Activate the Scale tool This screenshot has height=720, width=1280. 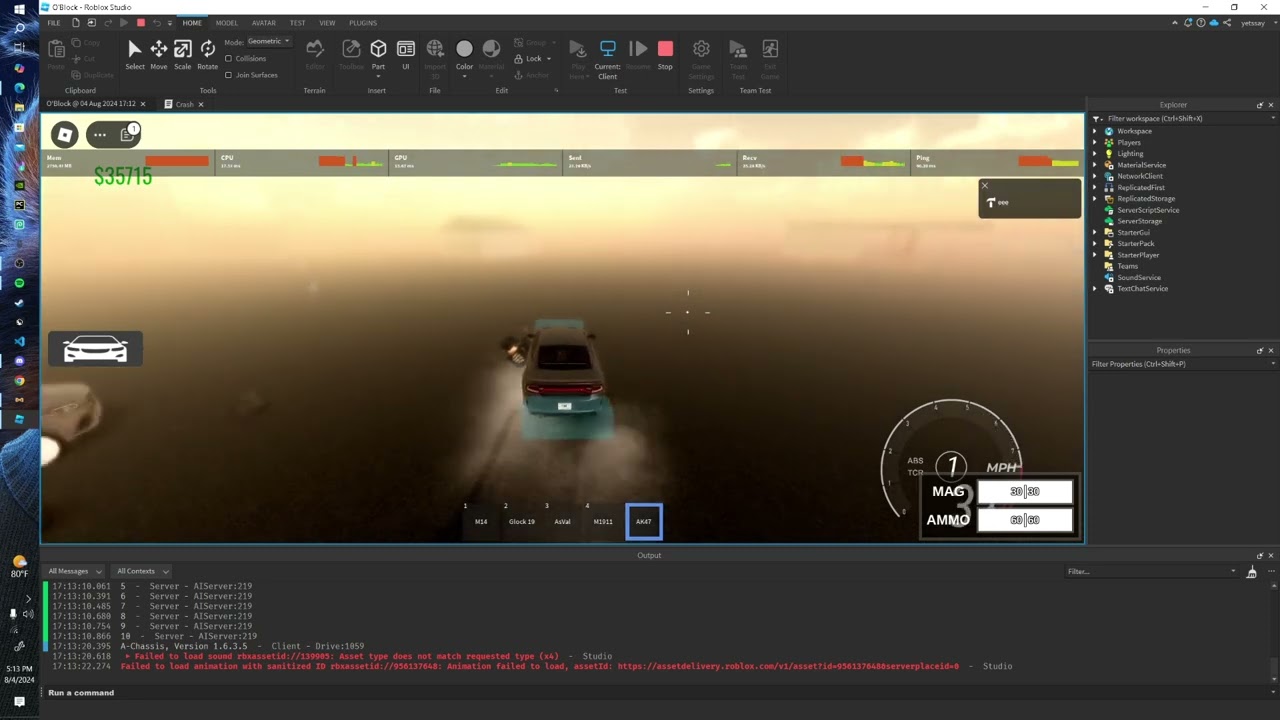[x=182, y=54]
